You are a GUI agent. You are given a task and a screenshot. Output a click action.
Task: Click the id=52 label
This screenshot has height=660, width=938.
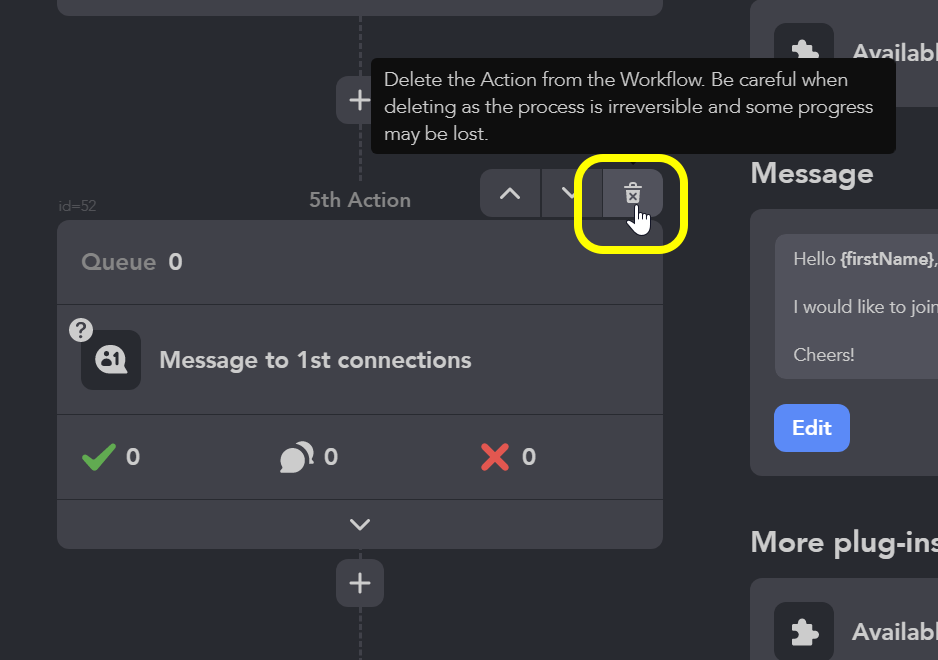click(x=77, y=206)
